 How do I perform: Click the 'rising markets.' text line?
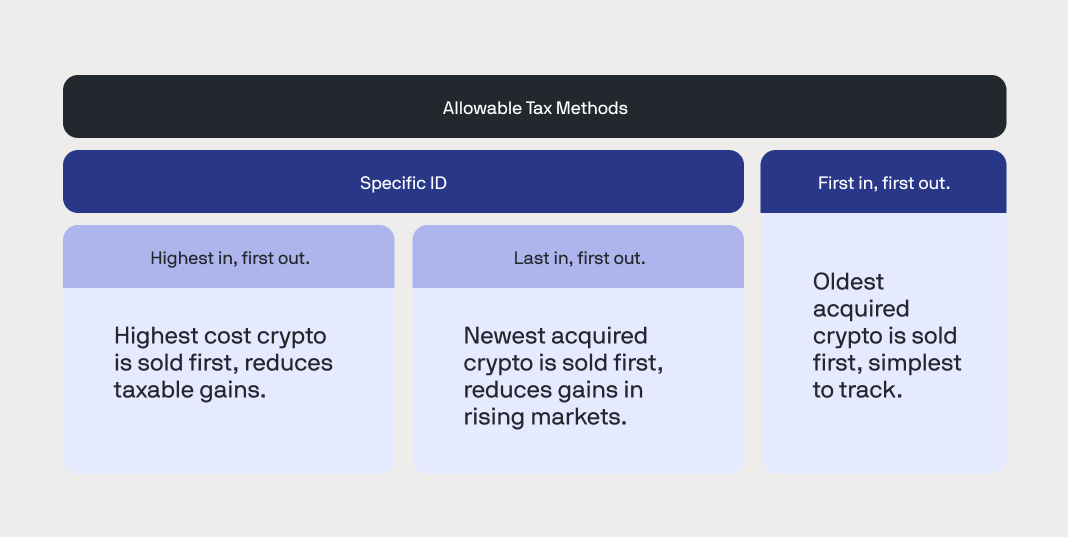pos(545,417)
